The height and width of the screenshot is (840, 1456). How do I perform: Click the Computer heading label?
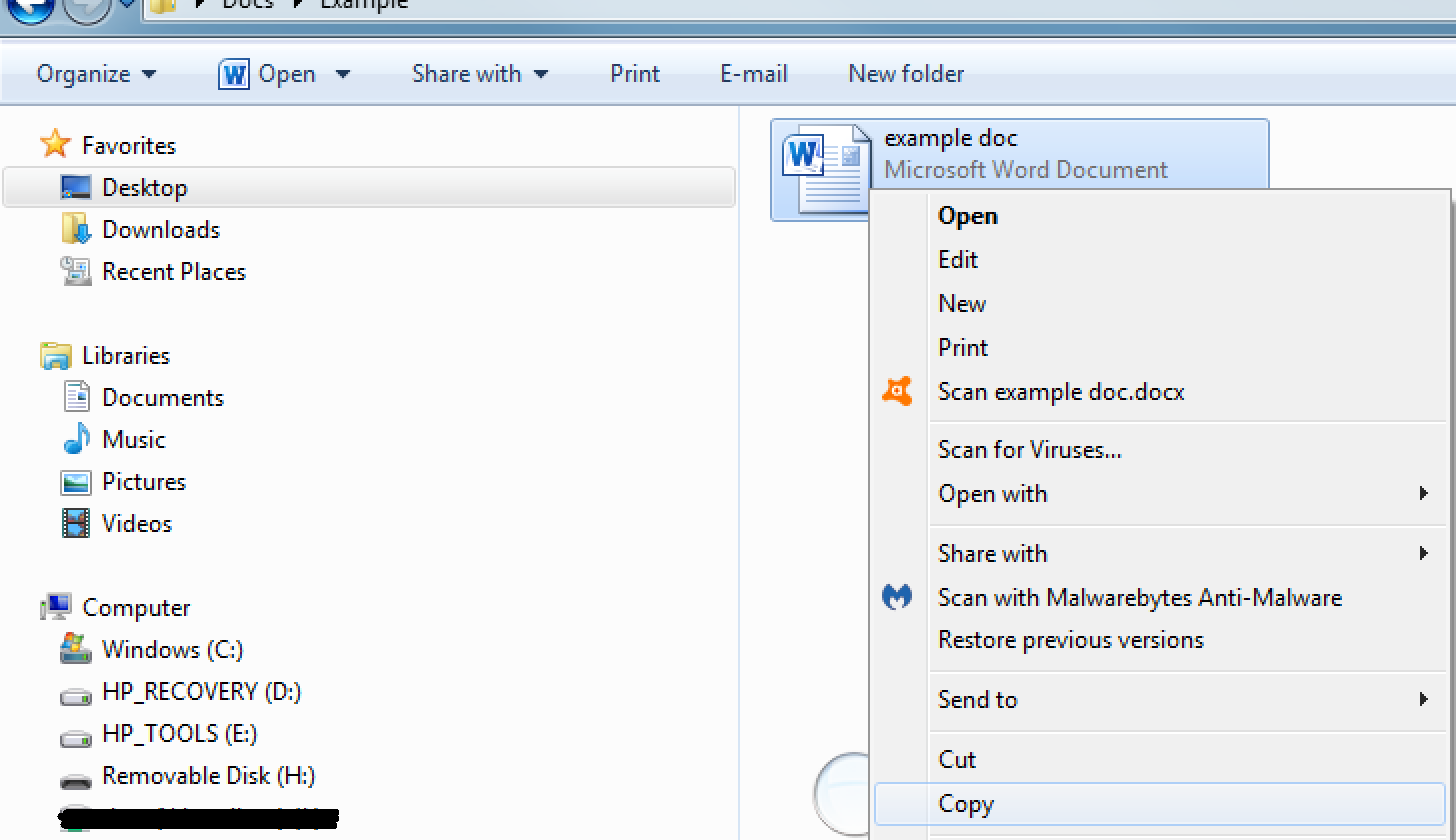(x=136, y=607)
